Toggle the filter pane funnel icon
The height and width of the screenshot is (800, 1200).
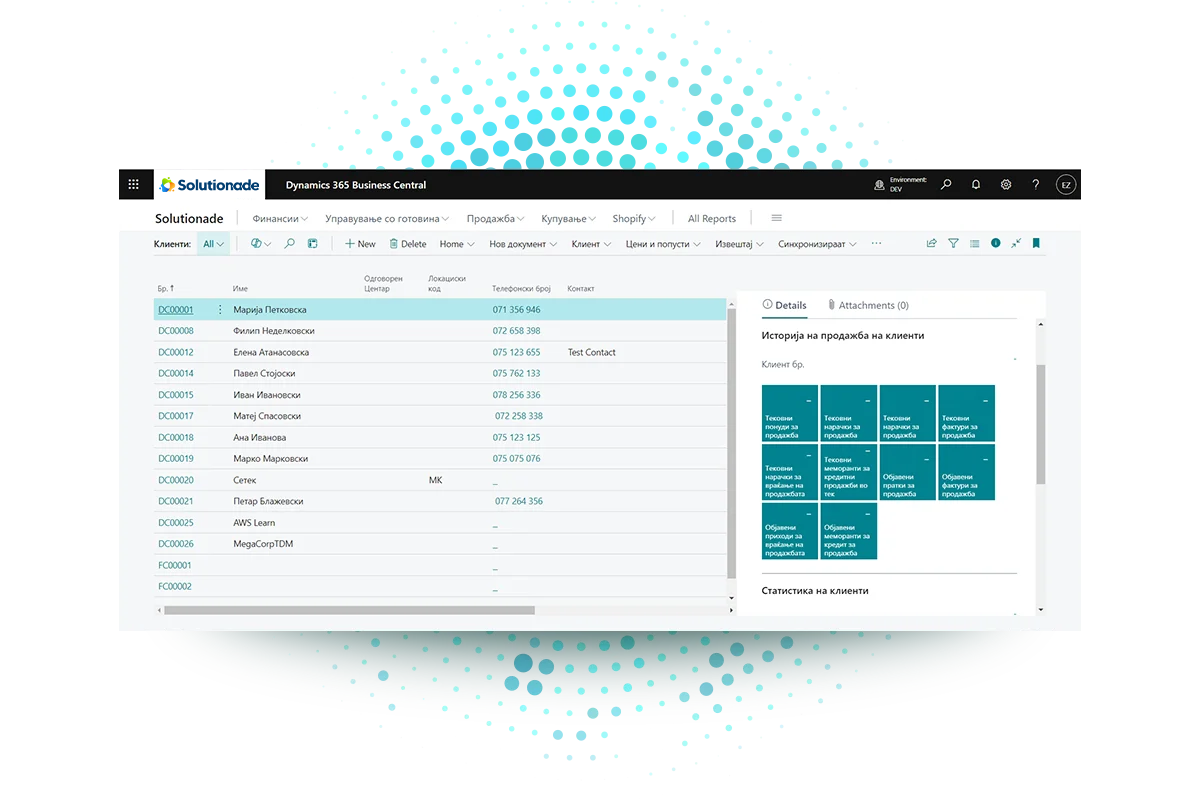(953, 243)
